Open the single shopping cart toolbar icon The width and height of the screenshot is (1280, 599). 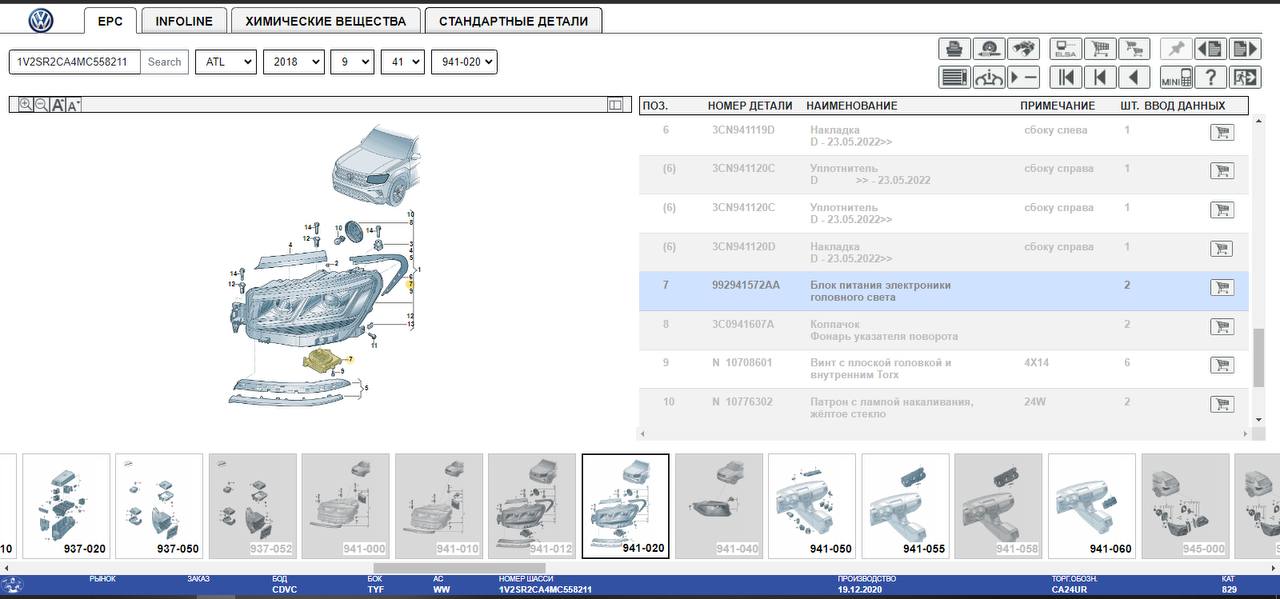point(1100,49)
